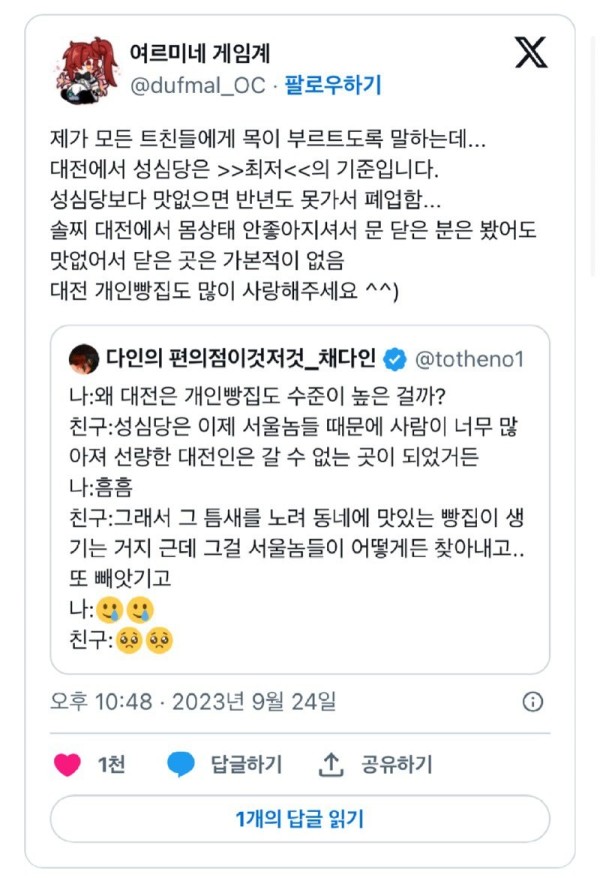
Task: Open 다인의 편의점이것저것_채다인 quoted author name
Action: click(x=244, y=358)
